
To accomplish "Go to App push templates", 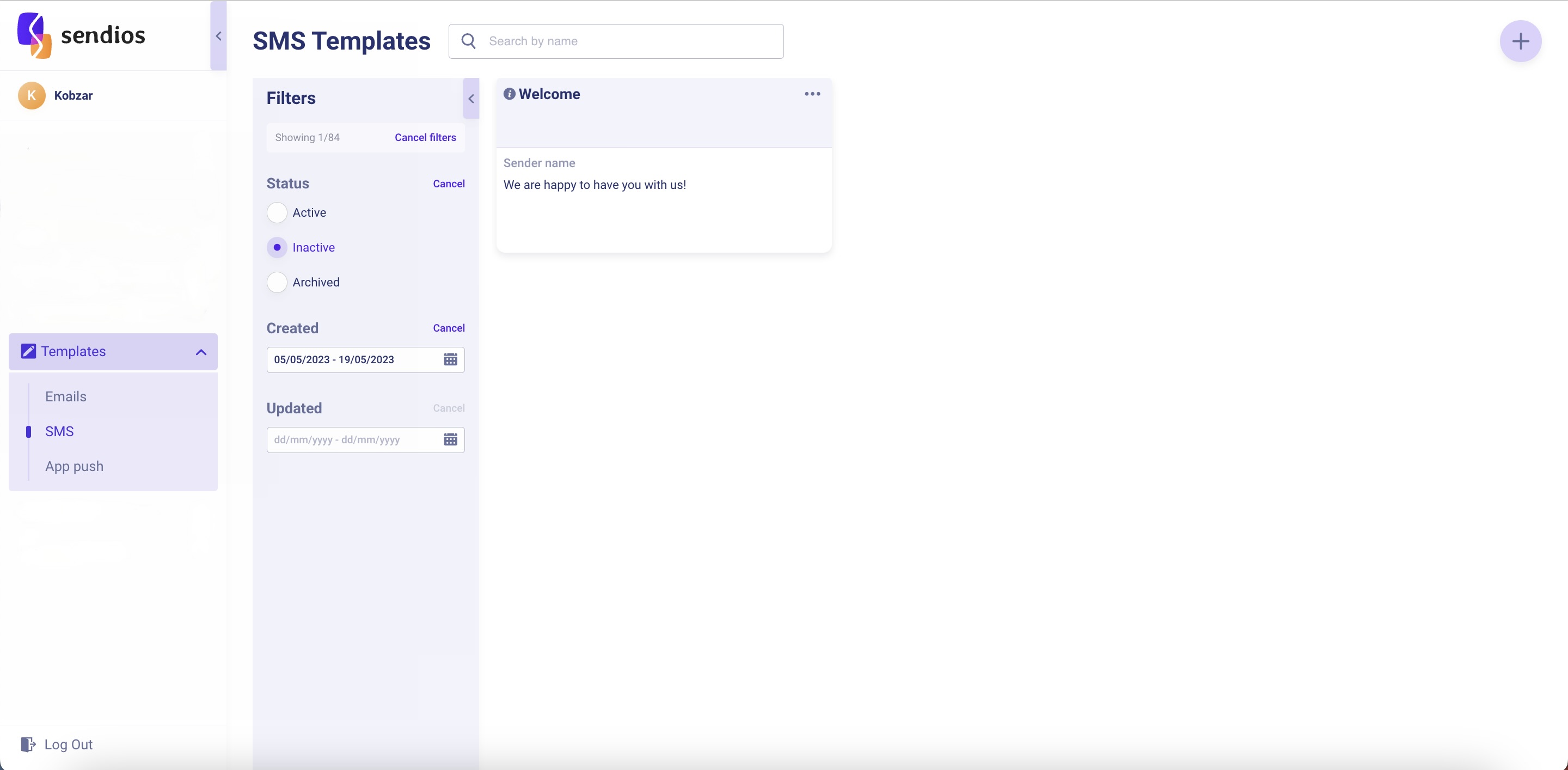I will tap(74, 466).
